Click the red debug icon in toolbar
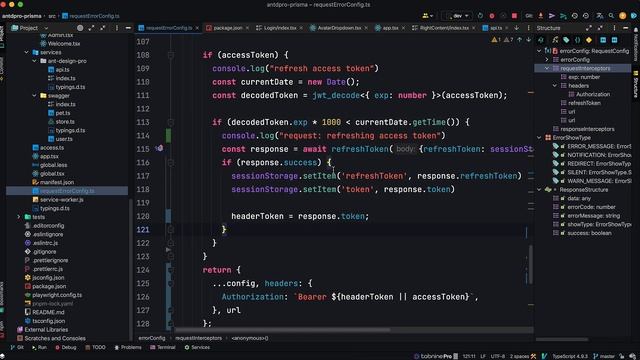Viewport: 640px width, 360px height. point(492,16)
